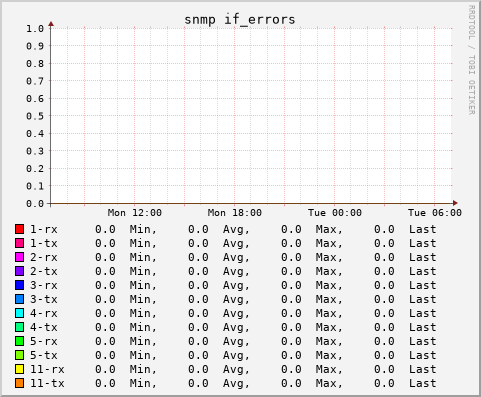
Task: Click the Mon 18:00 time axis label
Action: tap(235, 213)
